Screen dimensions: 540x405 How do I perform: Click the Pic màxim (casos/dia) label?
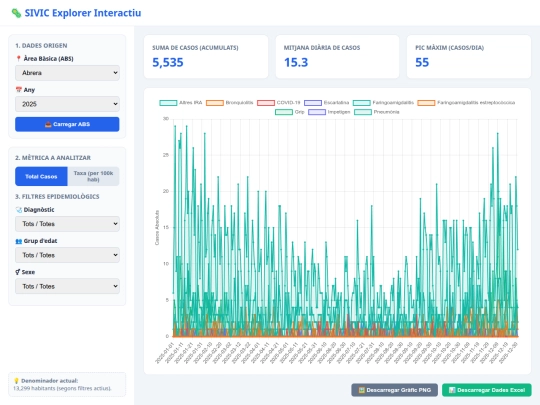pos(449,48)
